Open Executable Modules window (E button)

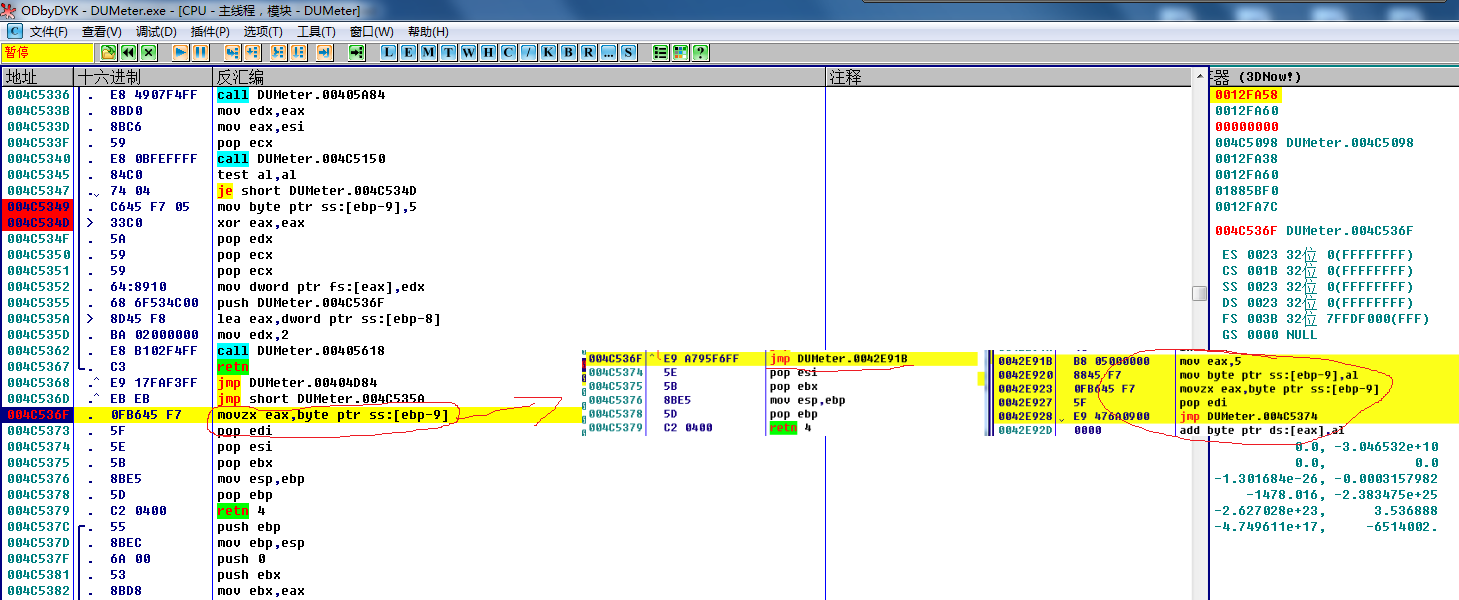(409, 52)
